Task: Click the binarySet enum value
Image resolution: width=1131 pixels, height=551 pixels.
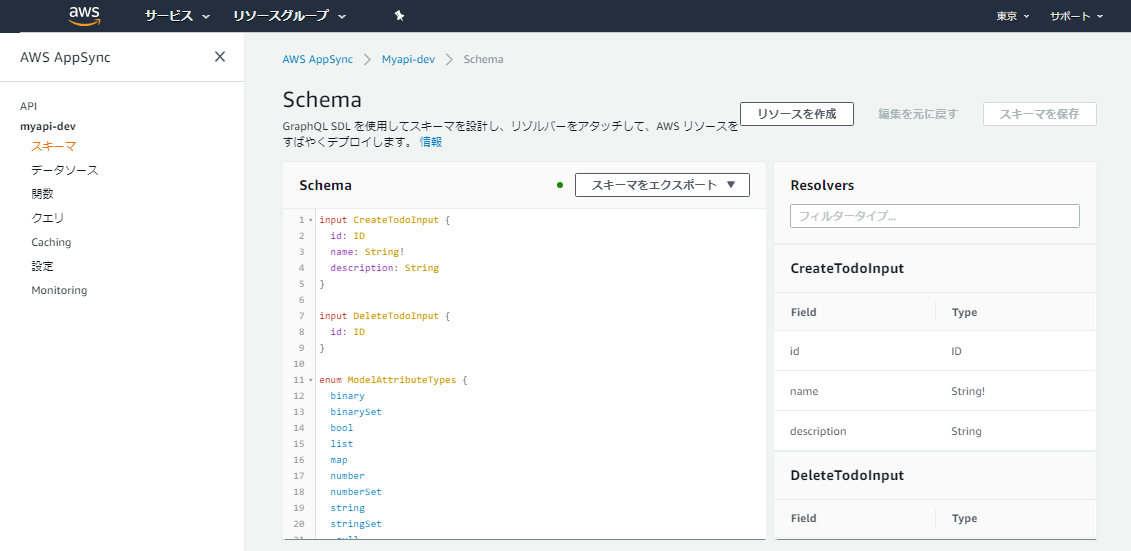Action: point(356,412)
